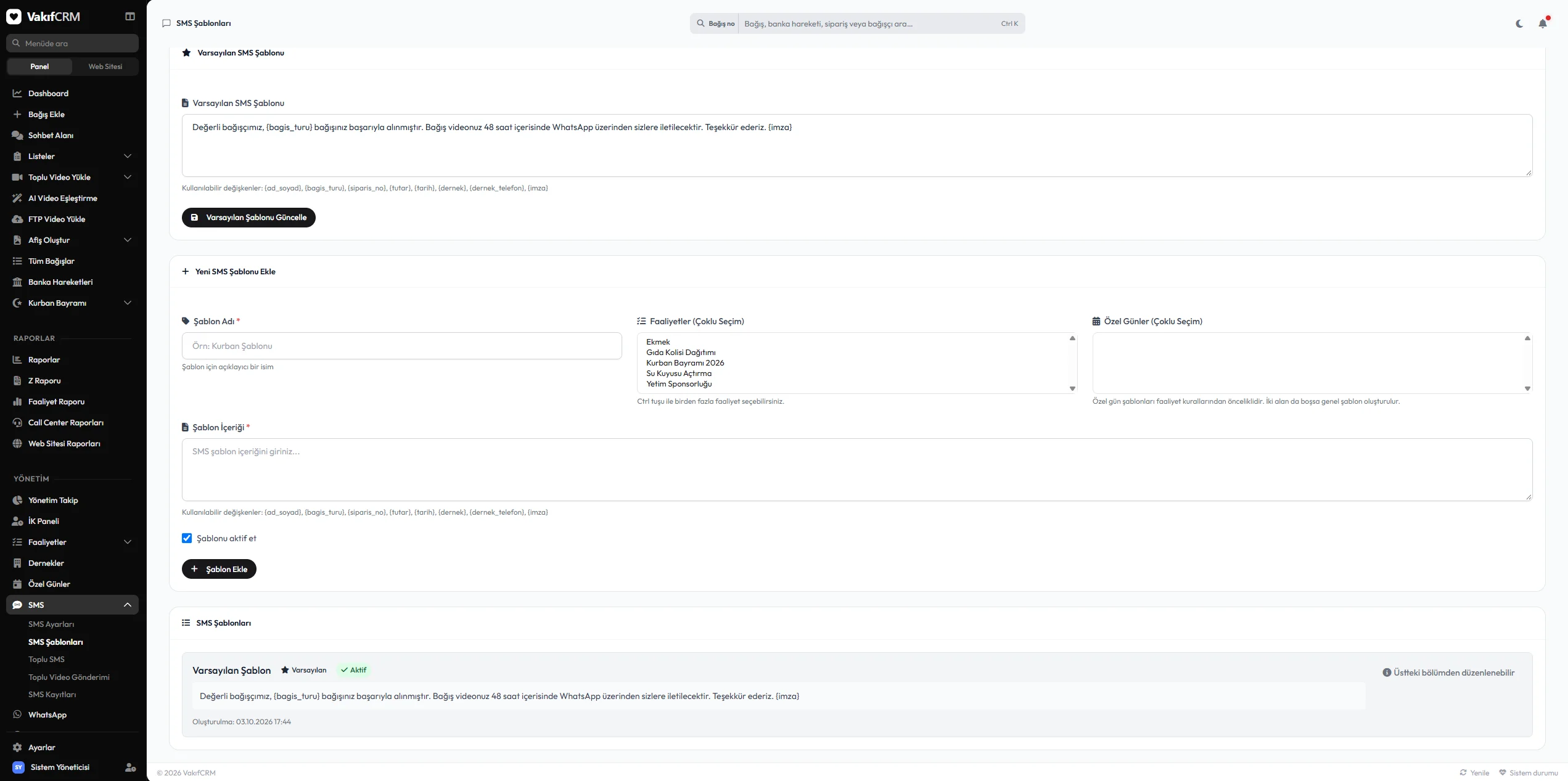
Task: Focus the Şablon Adı input field
Action: [402, 346]
